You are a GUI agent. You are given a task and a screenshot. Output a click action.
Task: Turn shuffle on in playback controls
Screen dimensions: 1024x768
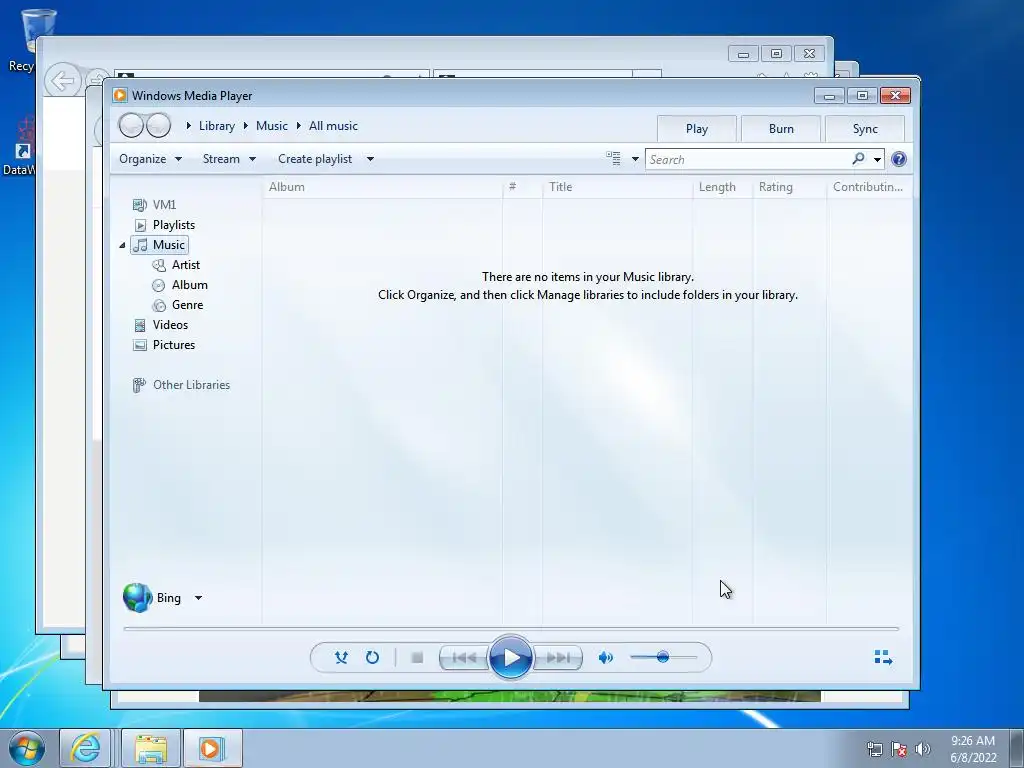[x=341, y=658]
